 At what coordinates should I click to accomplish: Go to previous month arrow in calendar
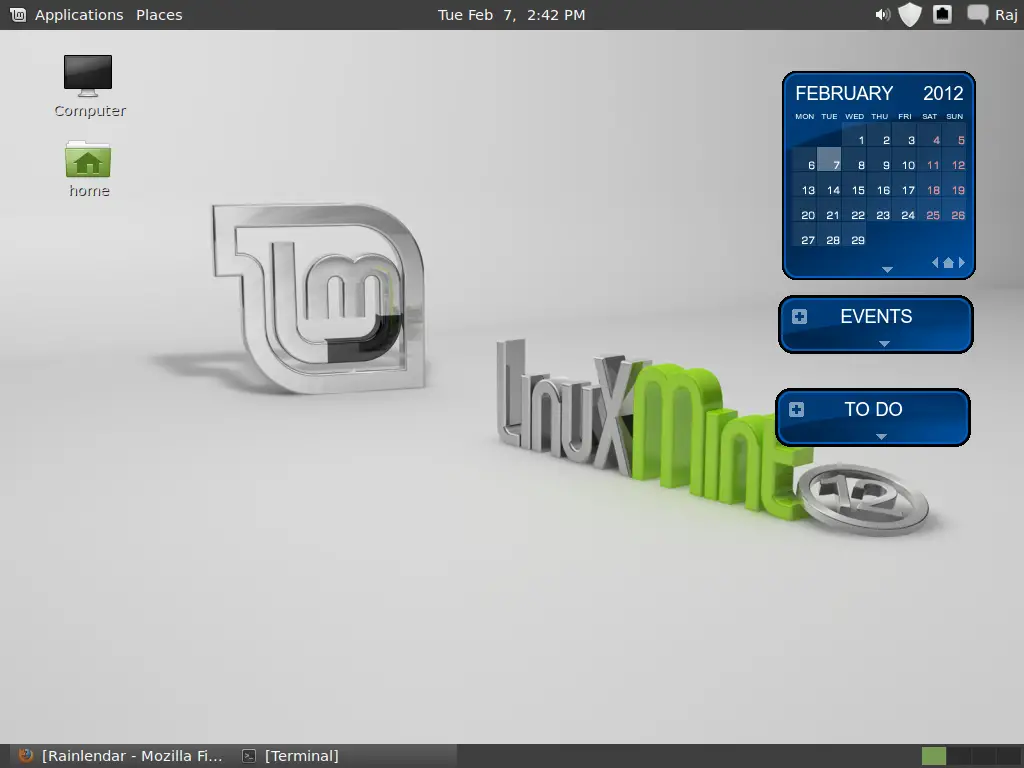click(935, 263)
